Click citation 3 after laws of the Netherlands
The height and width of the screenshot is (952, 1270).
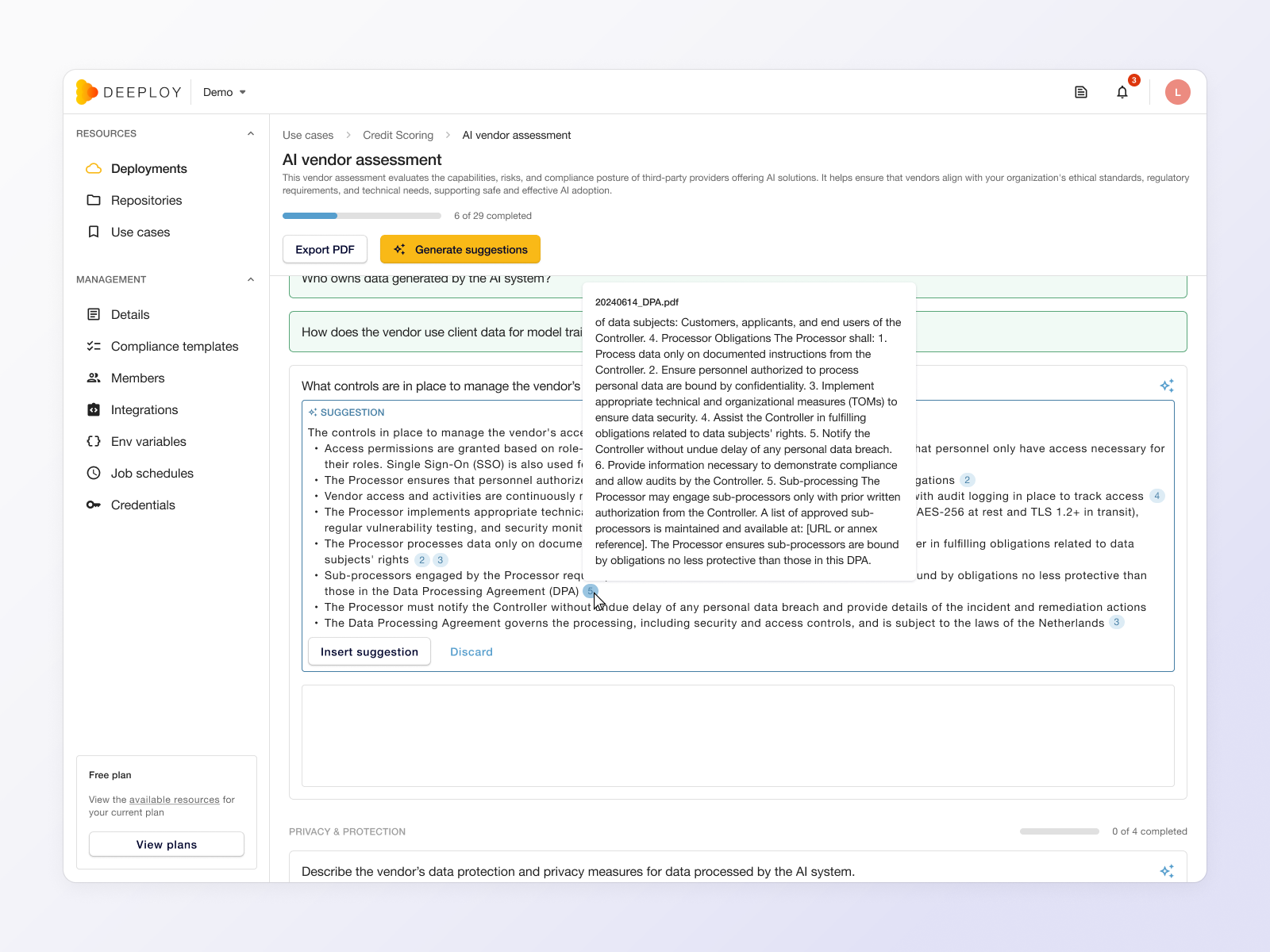tap(1117, 623)
